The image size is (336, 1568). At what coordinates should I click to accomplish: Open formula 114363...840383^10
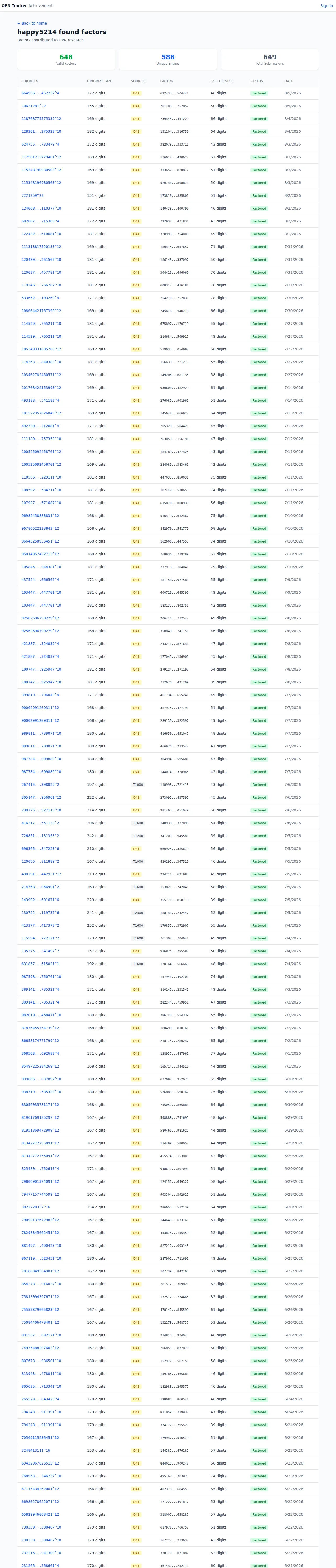41,362
